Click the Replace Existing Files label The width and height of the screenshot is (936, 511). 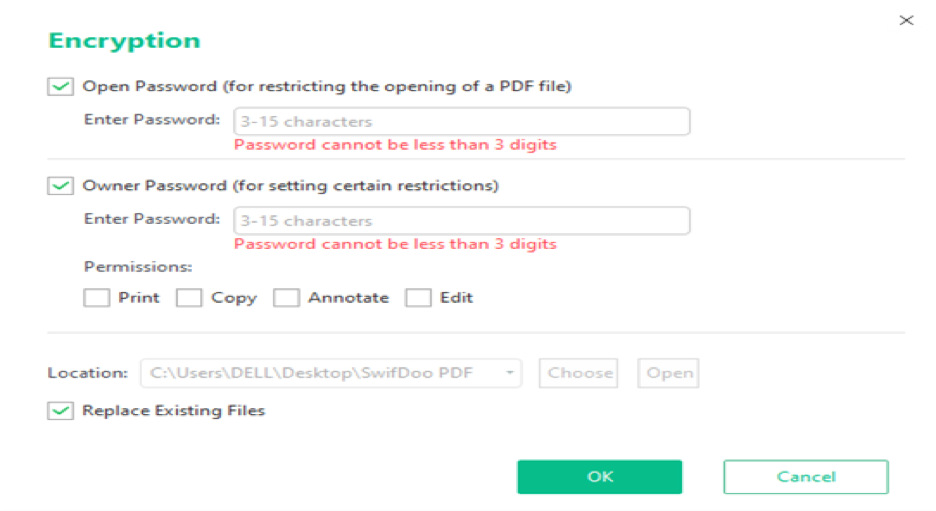point(173,411)
